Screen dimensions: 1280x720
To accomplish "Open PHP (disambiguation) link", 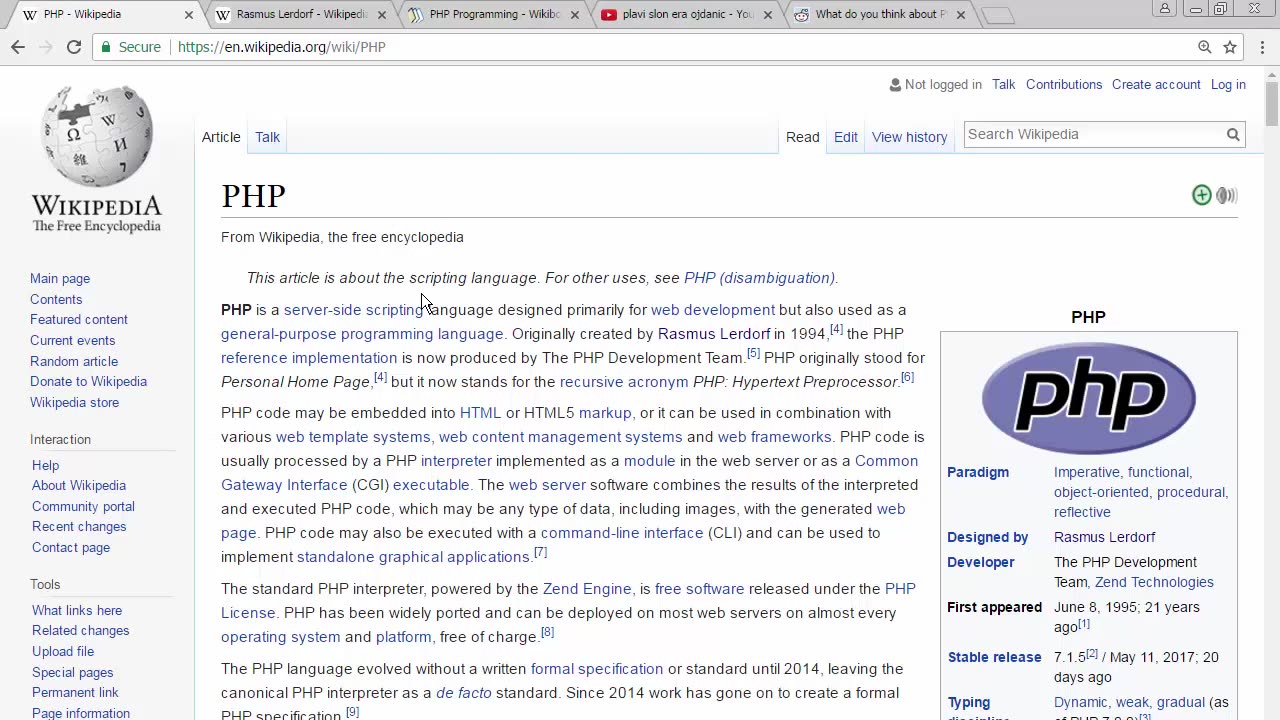I will [x=759, y=278].
